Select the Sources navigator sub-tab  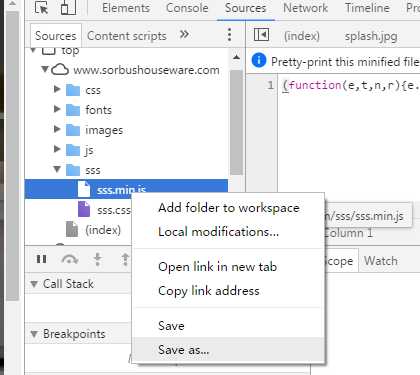coord(56,36)
